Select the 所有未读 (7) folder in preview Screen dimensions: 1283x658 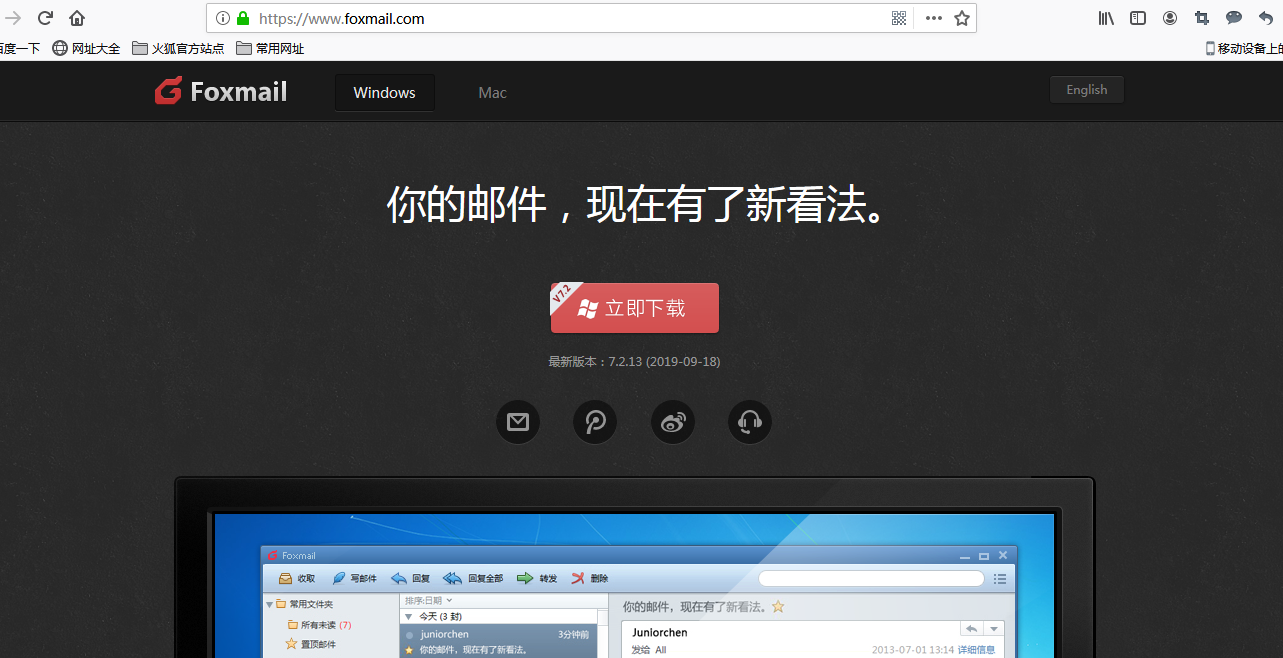coord(319,625)
